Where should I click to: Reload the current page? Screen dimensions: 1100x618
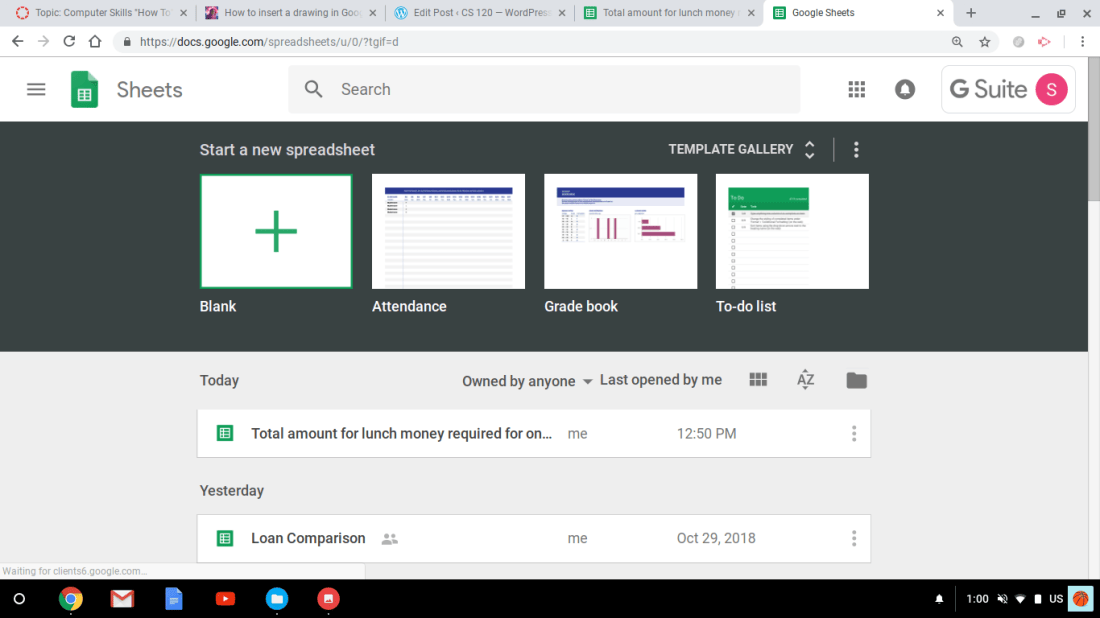tap(69, 41)
